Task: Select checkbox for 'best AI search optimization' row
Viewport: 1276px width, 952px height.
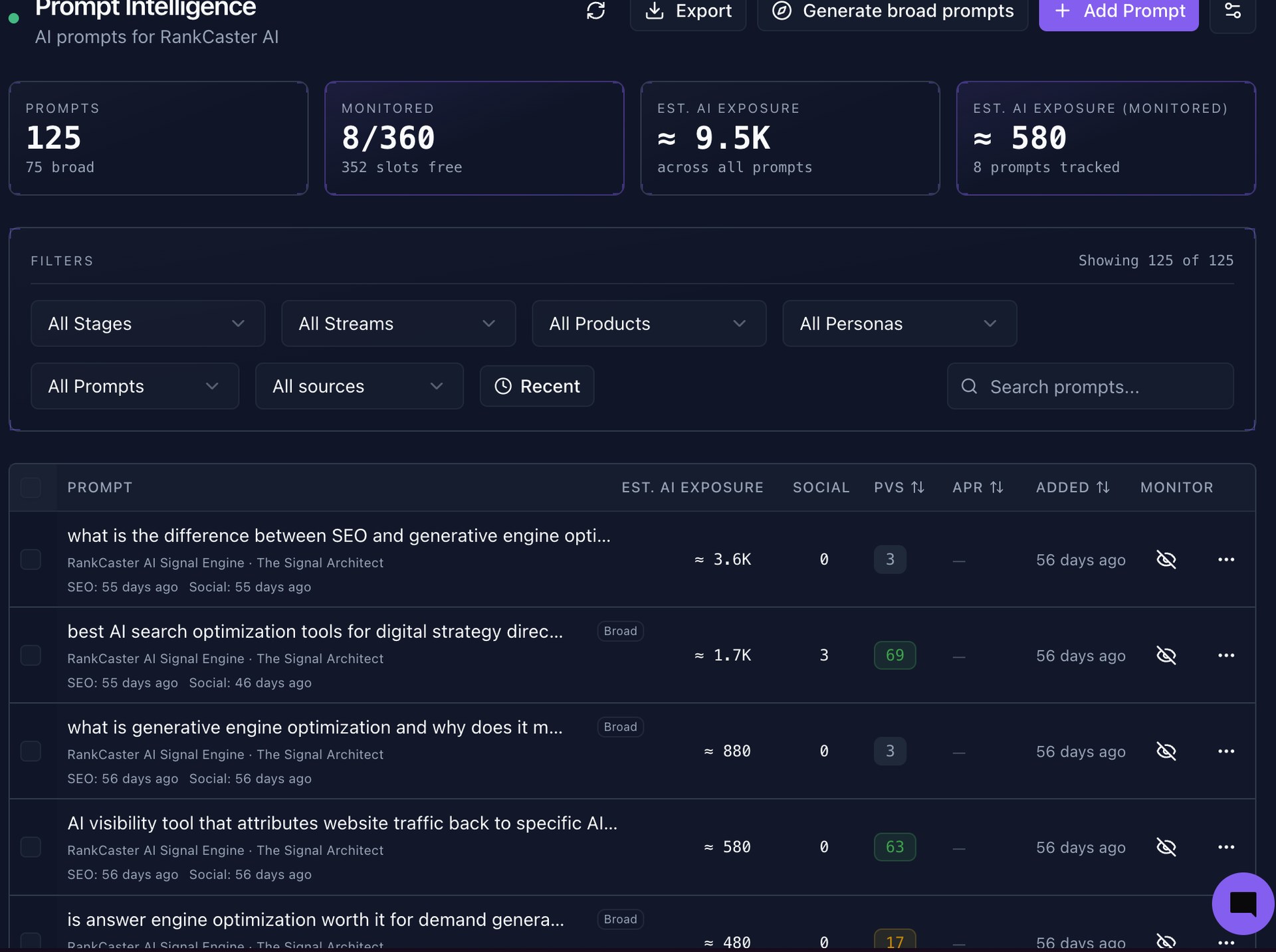Action: pos(31,655)
